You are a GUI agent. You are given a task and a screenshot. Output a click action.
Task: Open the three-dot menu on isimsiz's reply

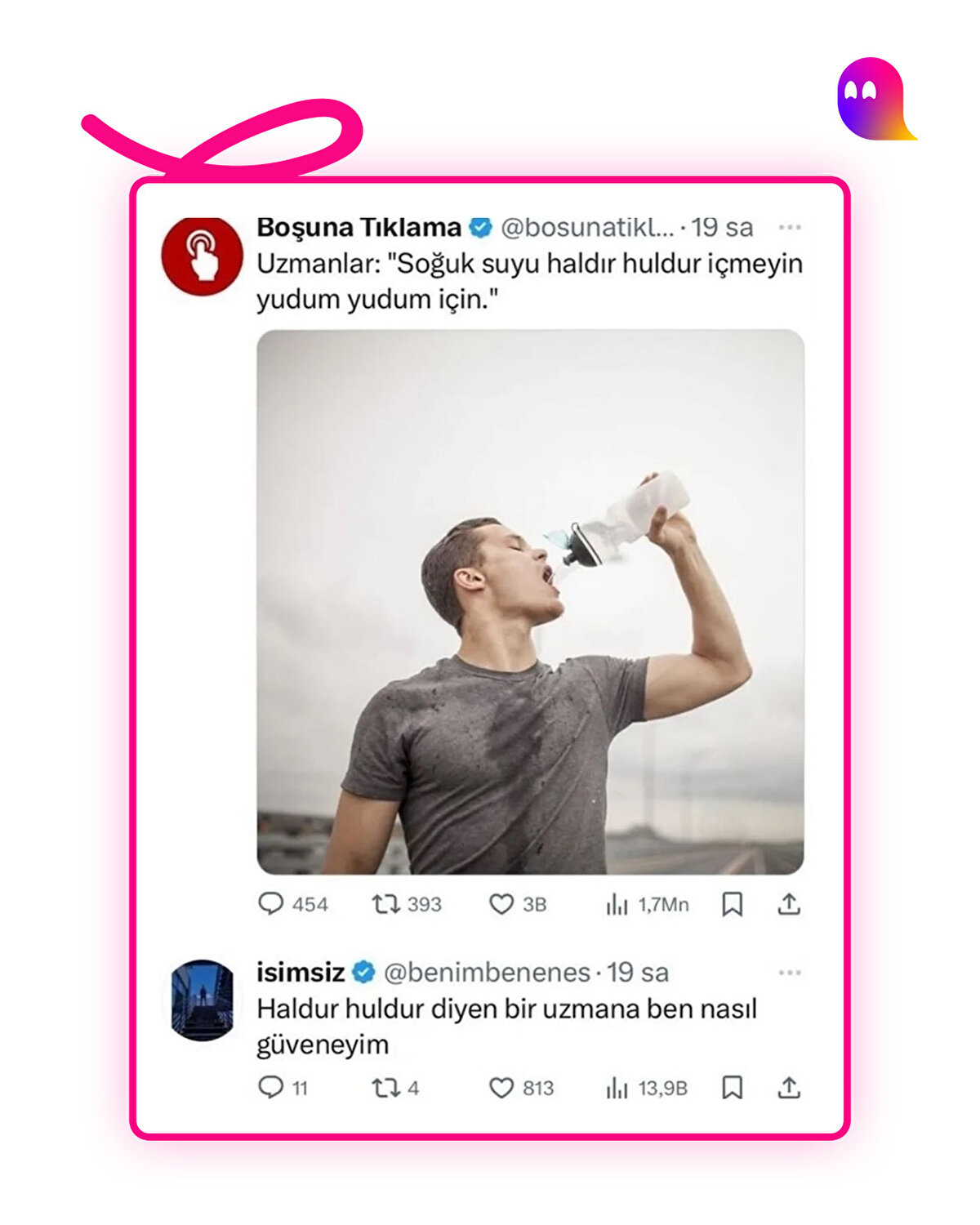click(x=789, y=972)
